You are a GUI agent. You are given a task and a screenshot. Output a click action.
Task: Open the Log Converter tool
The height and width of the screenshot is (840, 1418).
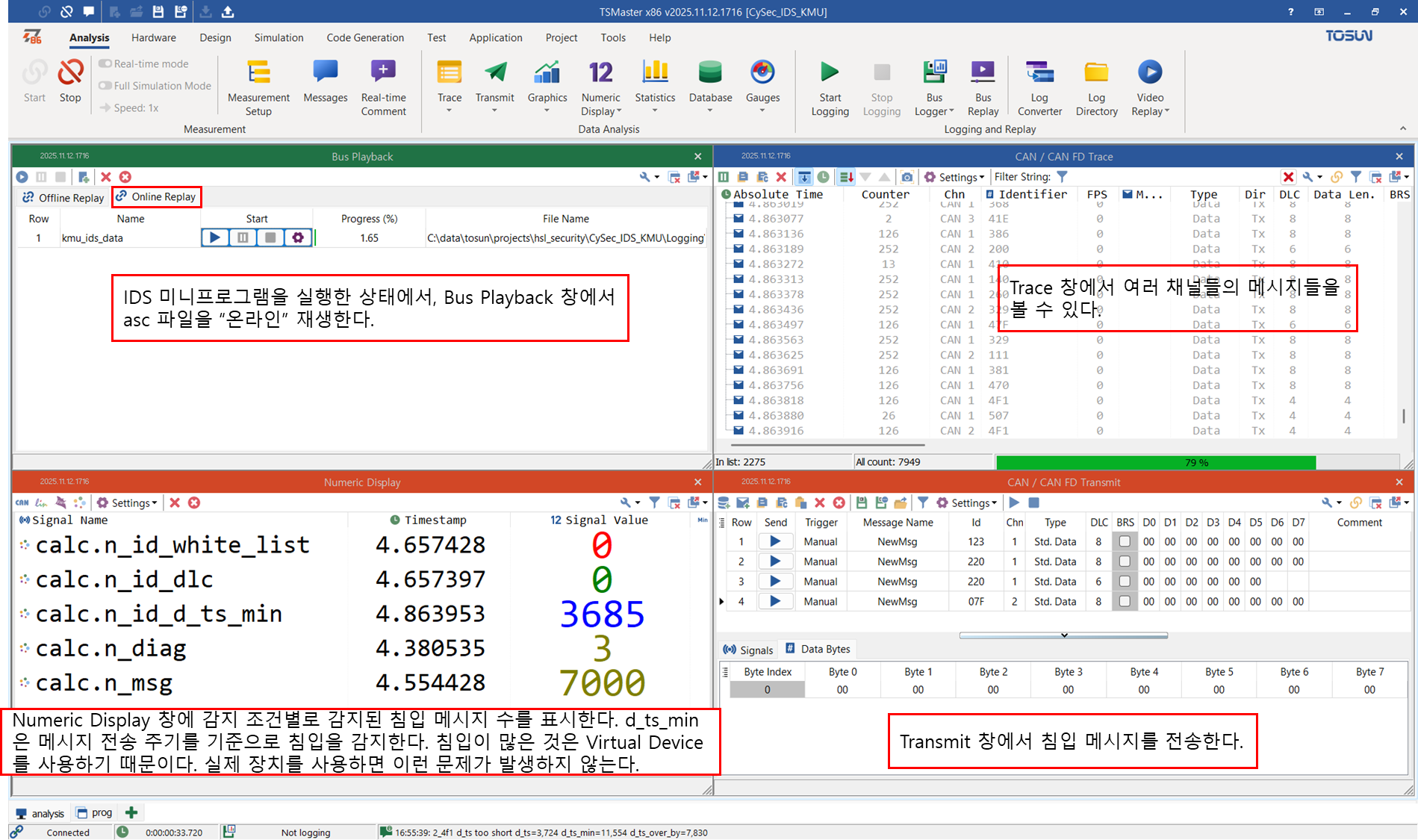(x=1039, y=87)
